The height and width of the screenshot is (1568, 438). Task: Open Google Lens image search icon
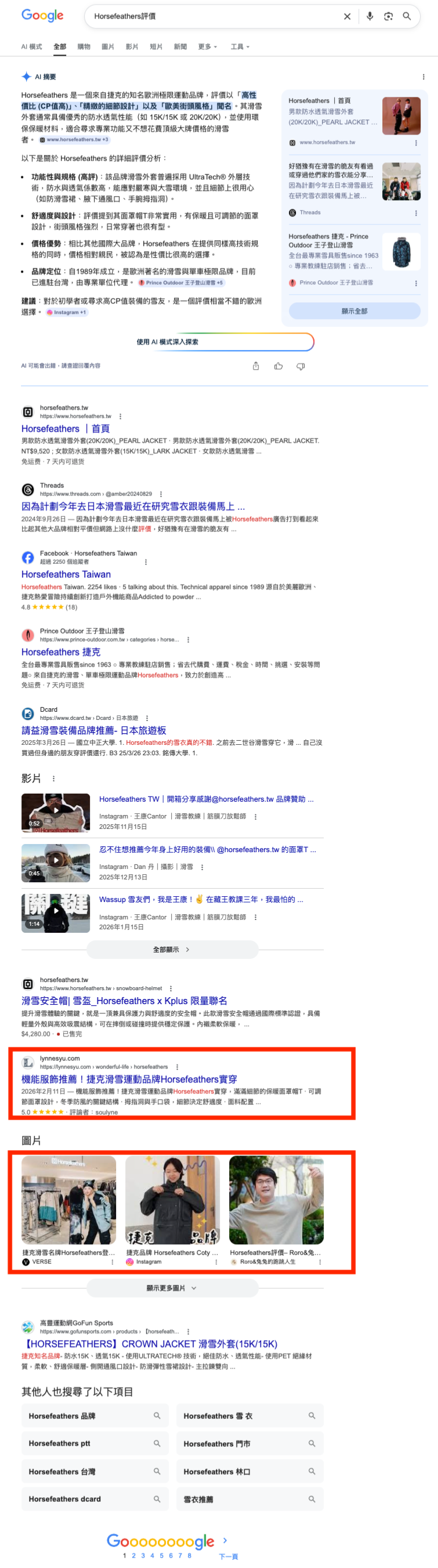(388, 16)
